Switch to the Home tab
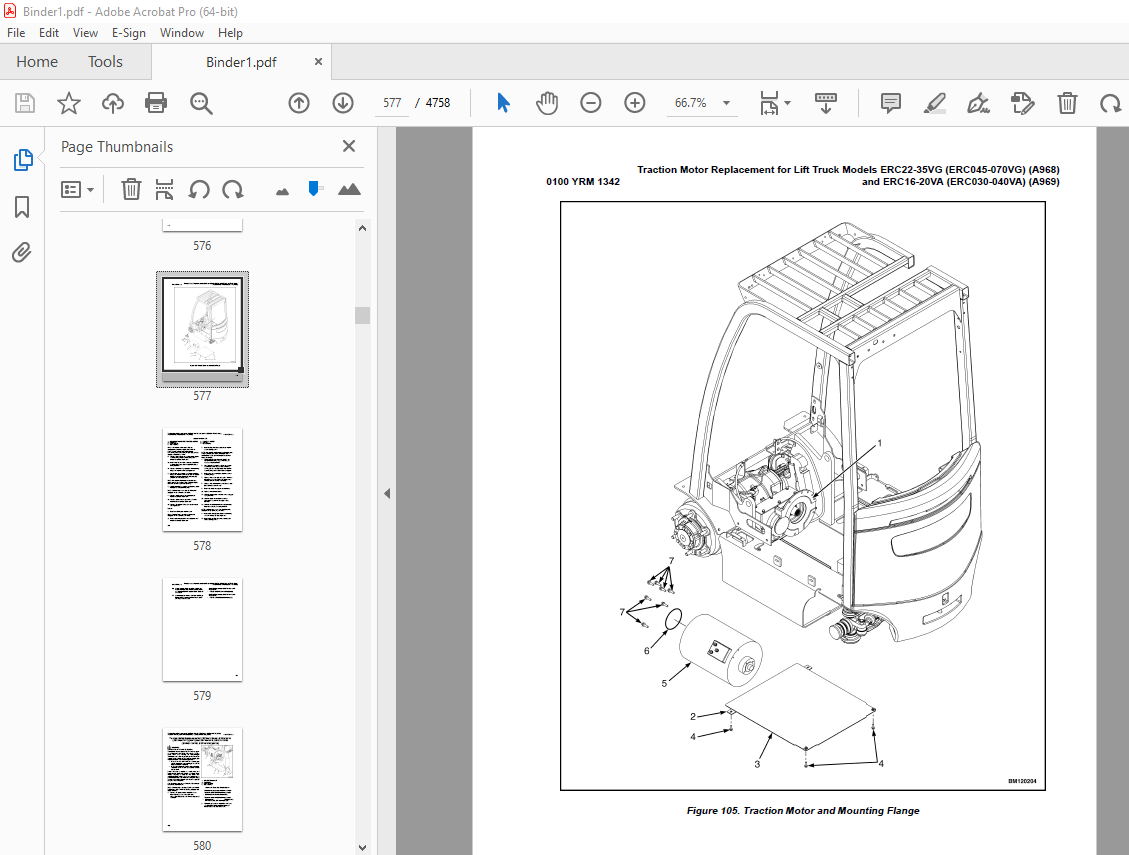The image size is (1129, 855). coord(37,62)
